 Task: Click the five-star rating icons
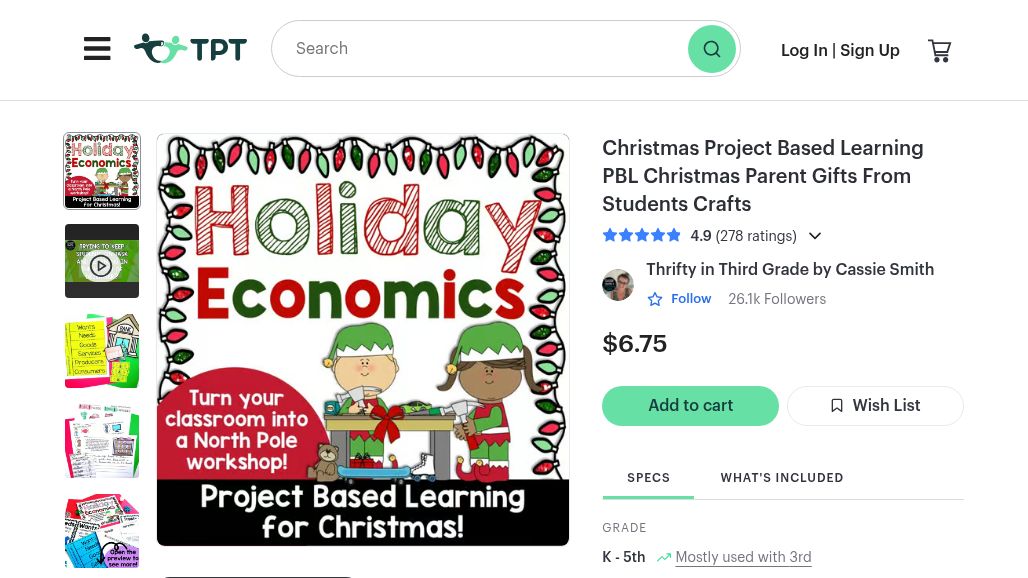(642, 236)
